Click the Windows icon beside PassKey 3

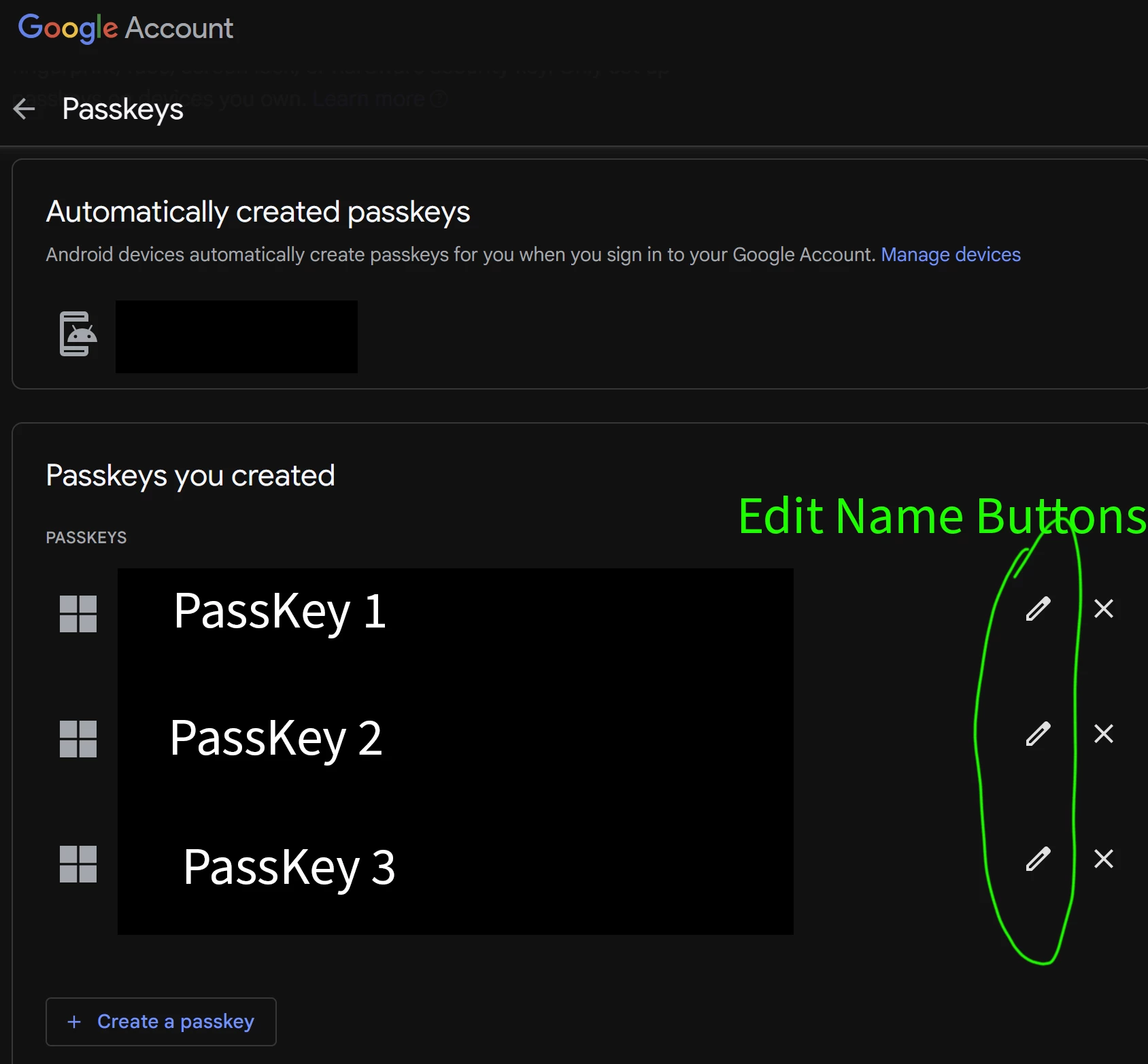[x=78, y=864]
